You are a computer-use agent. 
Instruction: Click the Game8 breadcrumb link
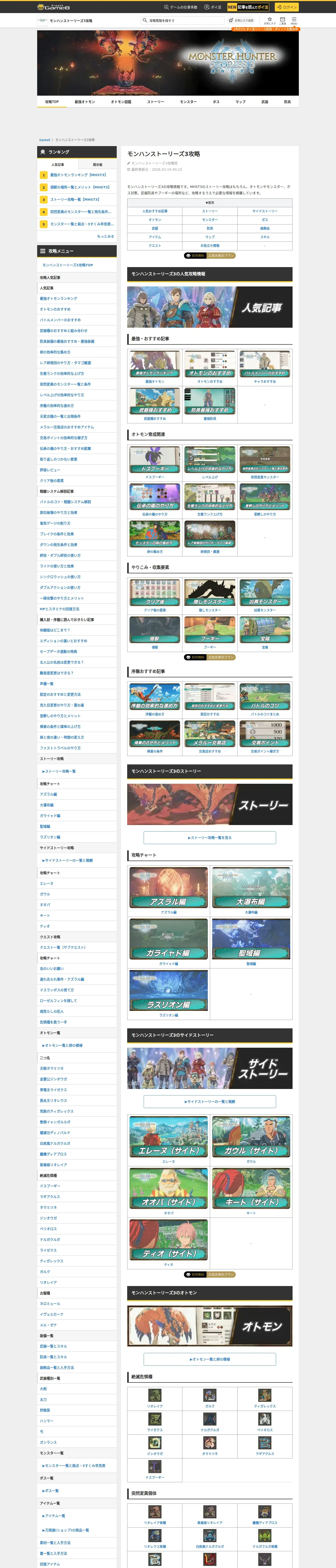(x=44, y=140)
